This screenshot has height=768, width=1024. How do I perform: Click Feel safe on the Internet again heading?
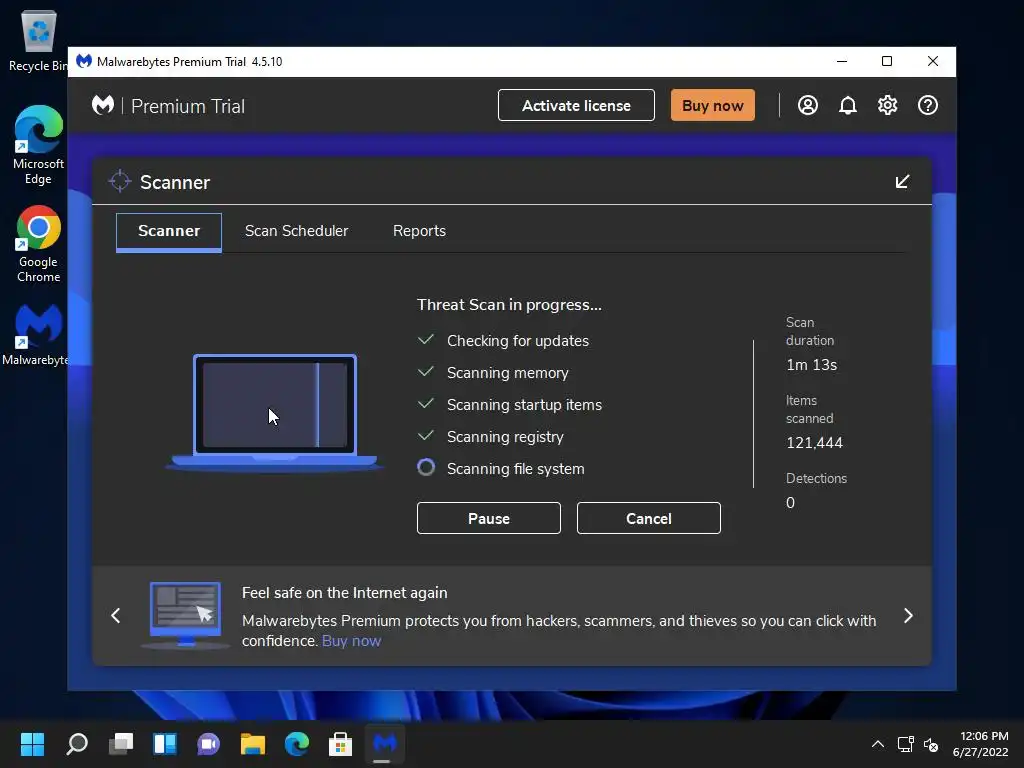click(x=345, y=593)
